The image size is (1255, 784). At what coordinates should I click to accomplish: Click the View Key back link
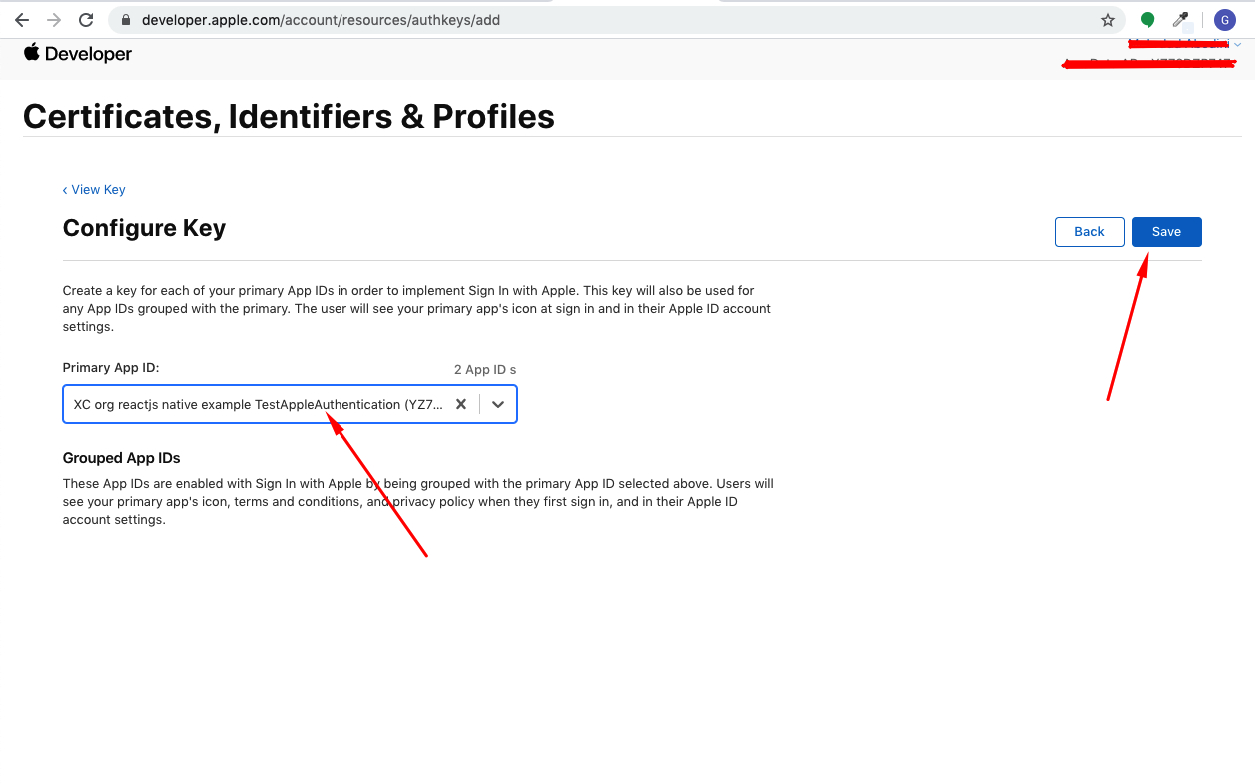click(x=94, y=190)
